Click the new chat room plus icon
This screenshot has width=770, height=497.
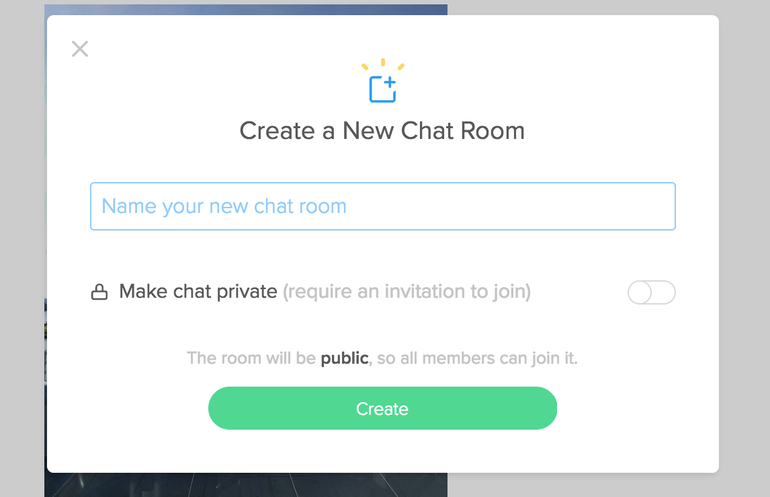coord(383,89)
